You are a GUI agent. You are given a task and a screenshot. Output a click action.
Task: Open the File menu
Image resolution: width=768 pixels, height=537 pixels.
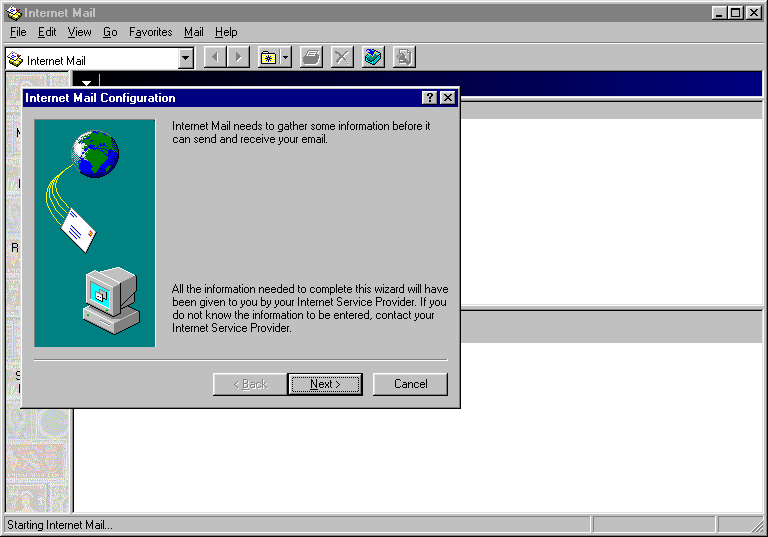point(18,32)
